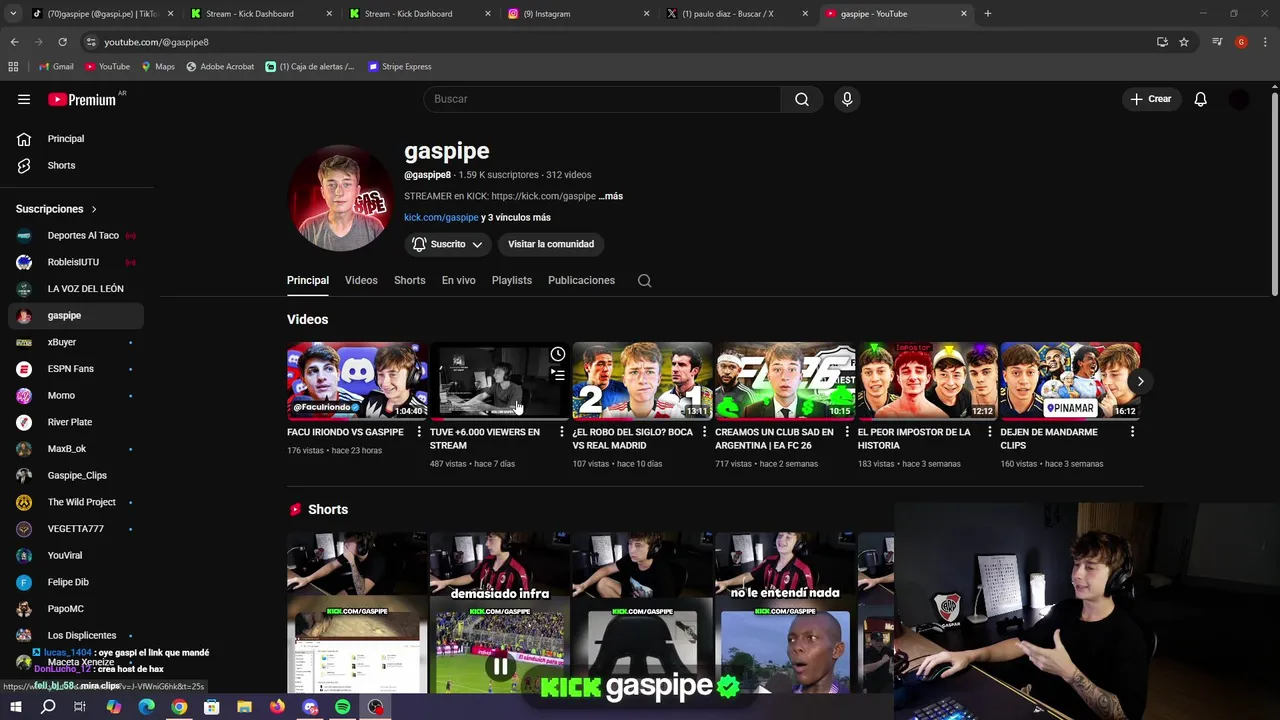The width and height of the screenshot is (1280, 720).
Task: Search within channel using magnifier icon
Action: pyautogui.click(x=645, y=281)
